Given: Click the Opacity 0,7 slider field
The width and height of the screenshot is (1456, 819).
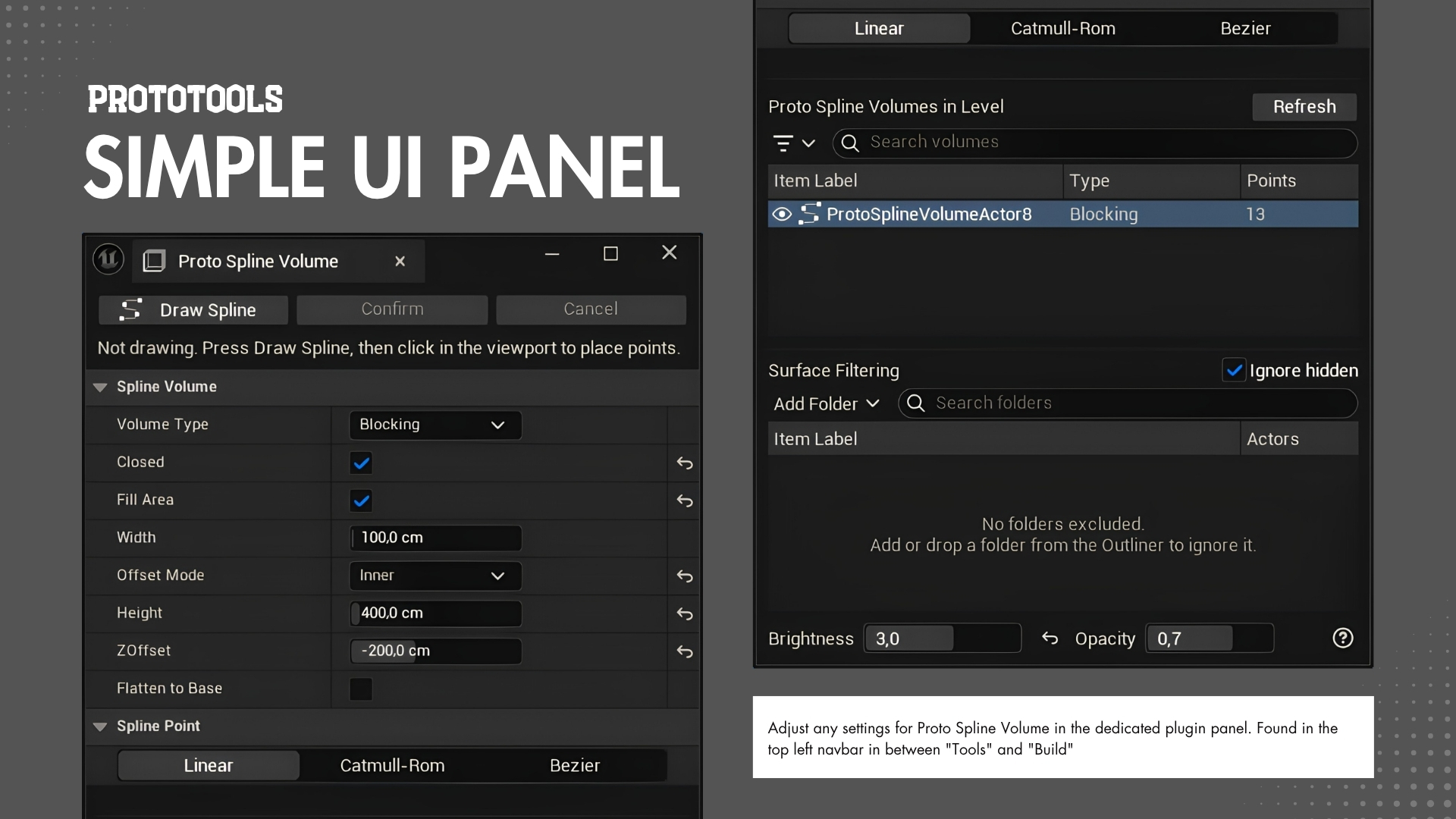Looking at the screenshot, I should coord(1210,639).
